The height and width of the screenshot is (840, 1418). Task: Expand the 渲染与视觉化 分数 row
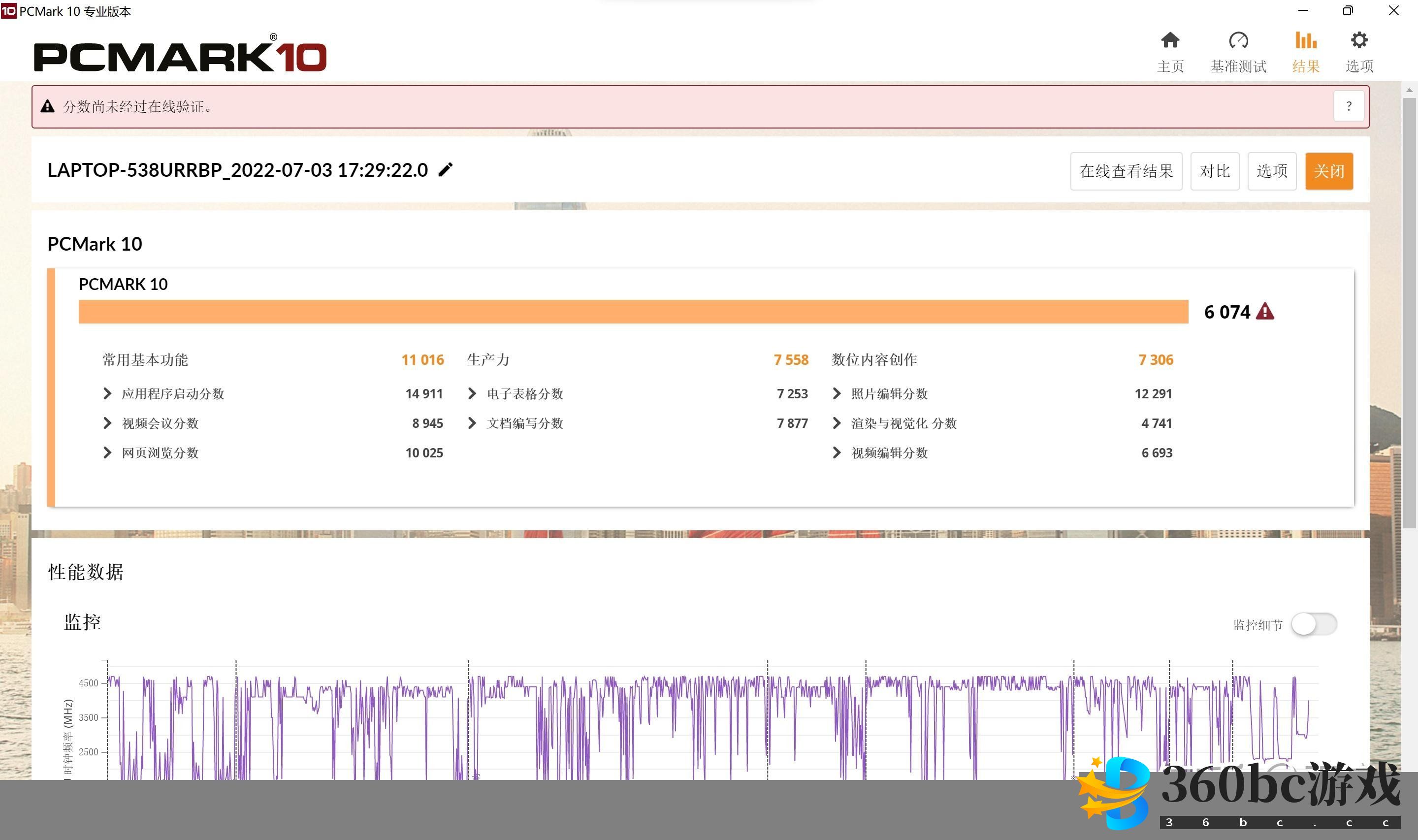(837, 423)
